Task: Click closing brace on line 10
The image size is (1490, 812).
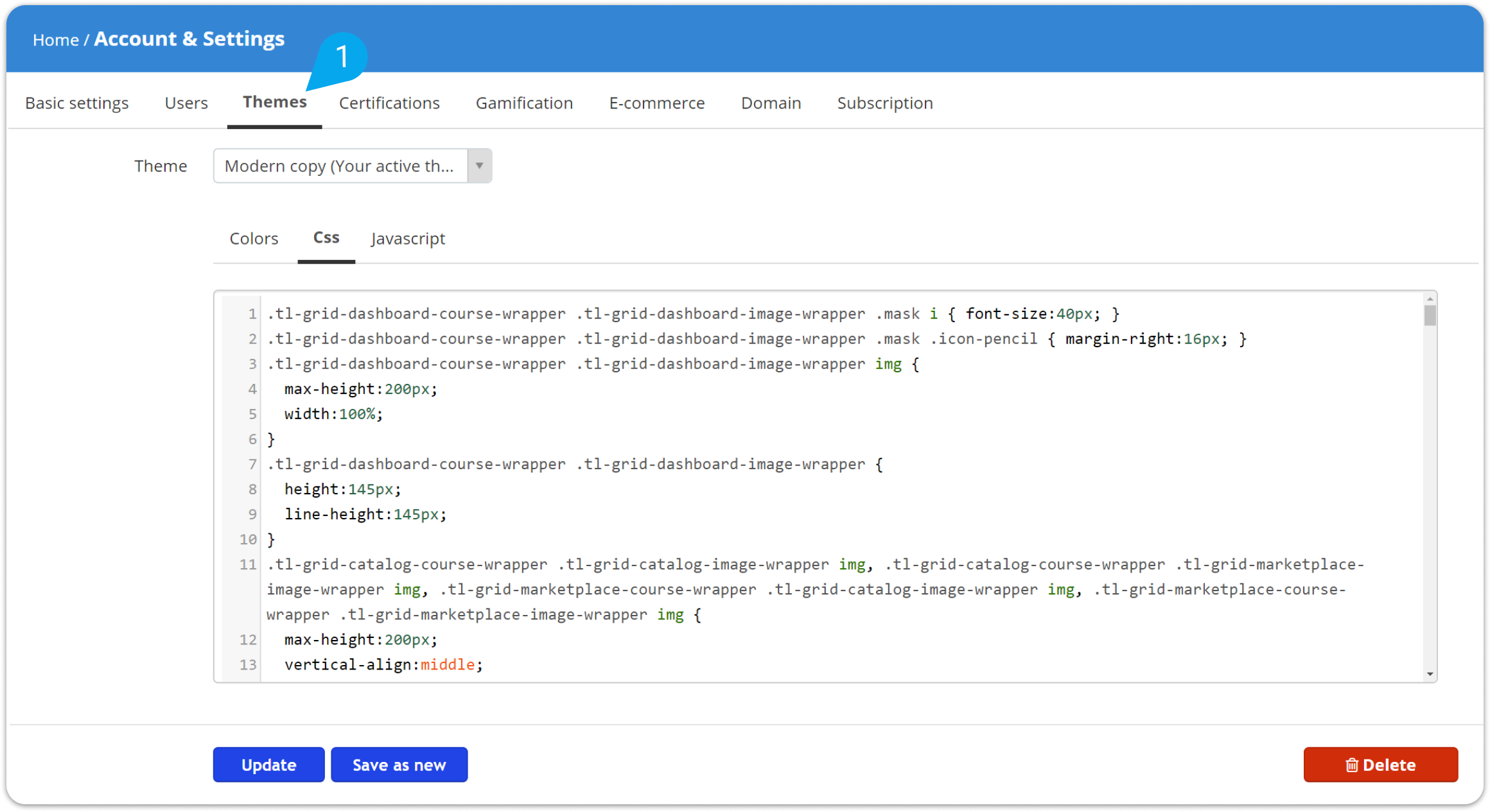Action: click(271, 539)
